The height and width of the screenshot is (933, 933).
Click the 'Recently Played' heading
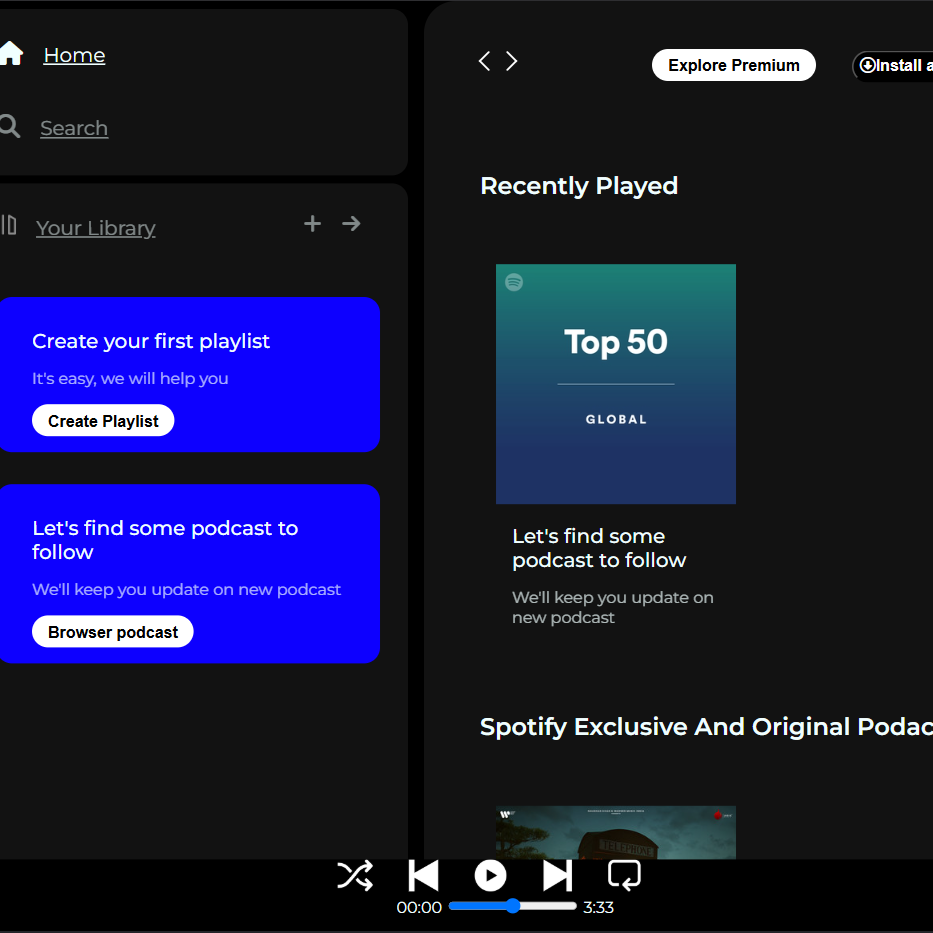pyautogui.click(x=579, y=186)
